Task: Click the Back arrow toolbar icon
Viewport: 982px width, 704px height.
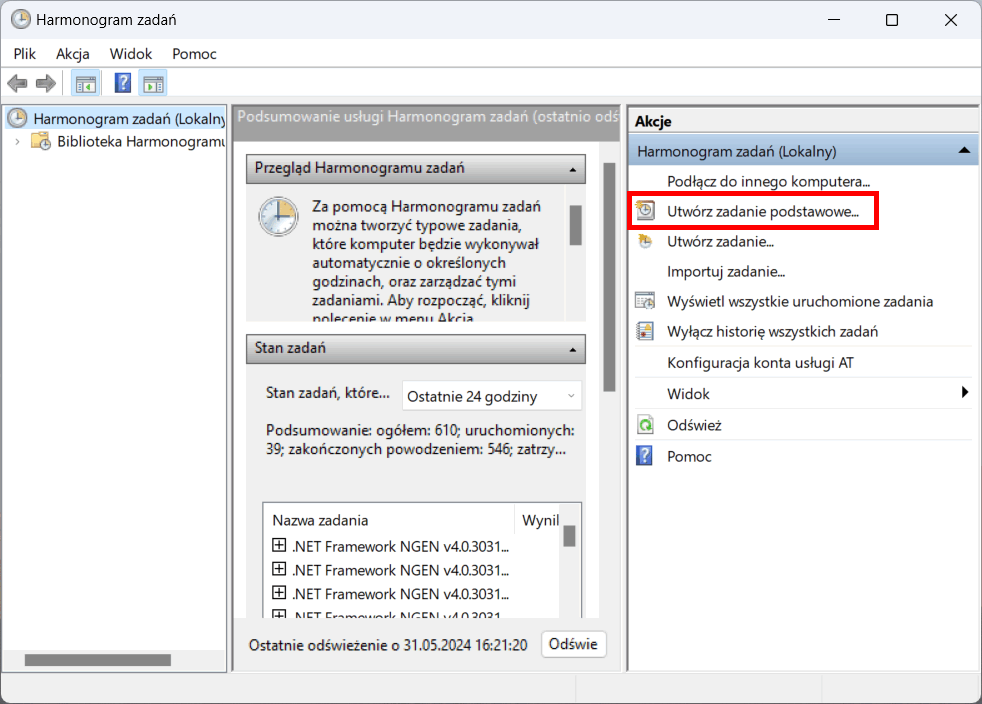Action: (17, 83)
